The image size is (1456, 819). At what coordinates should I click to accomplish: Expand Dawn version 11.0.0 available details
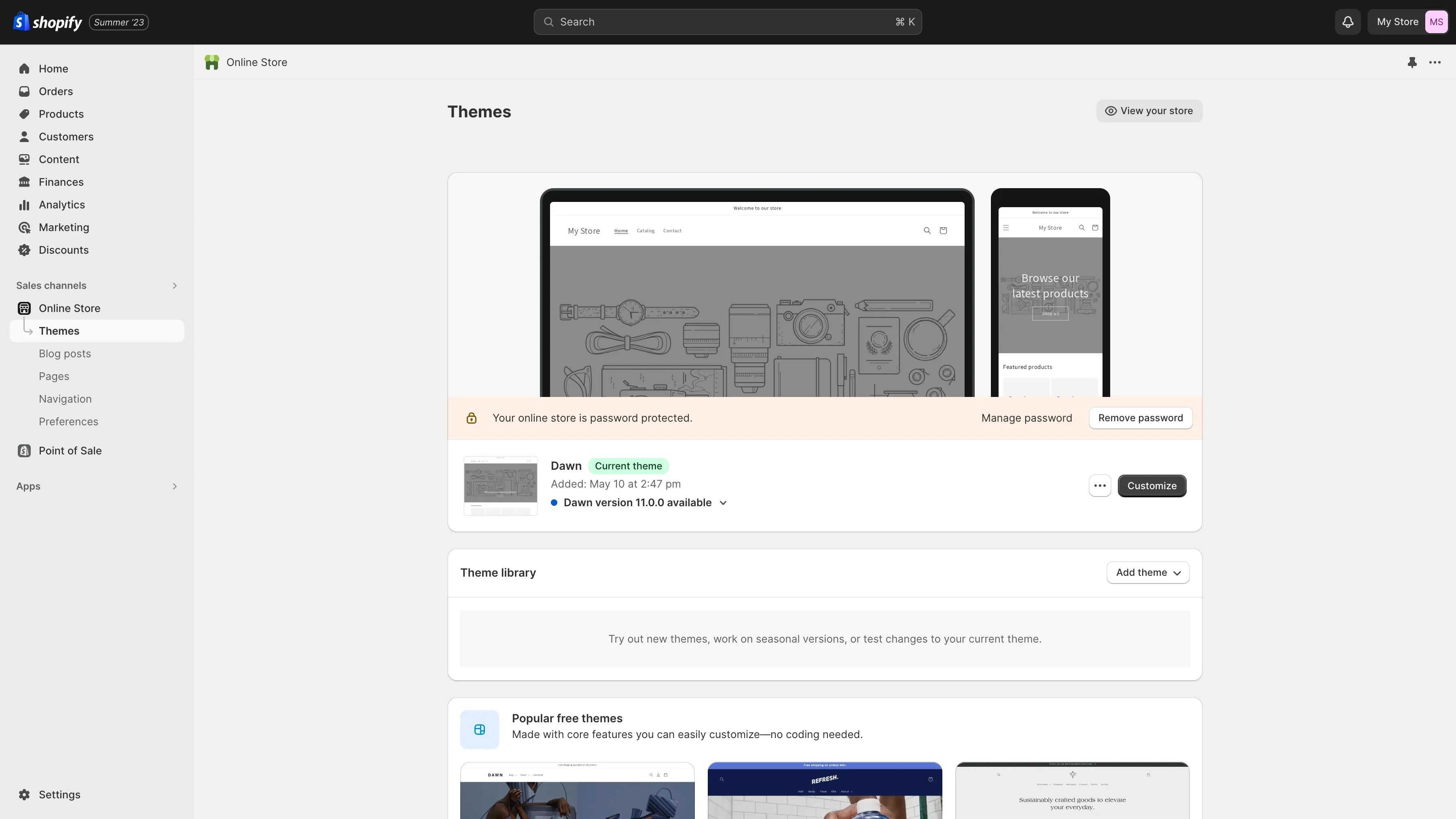724,502
